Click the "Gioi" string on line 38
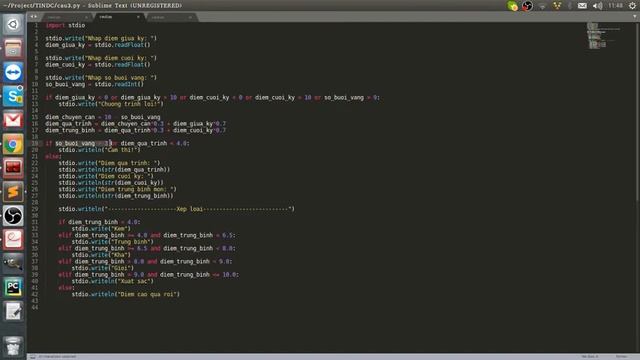 (122, 268)
